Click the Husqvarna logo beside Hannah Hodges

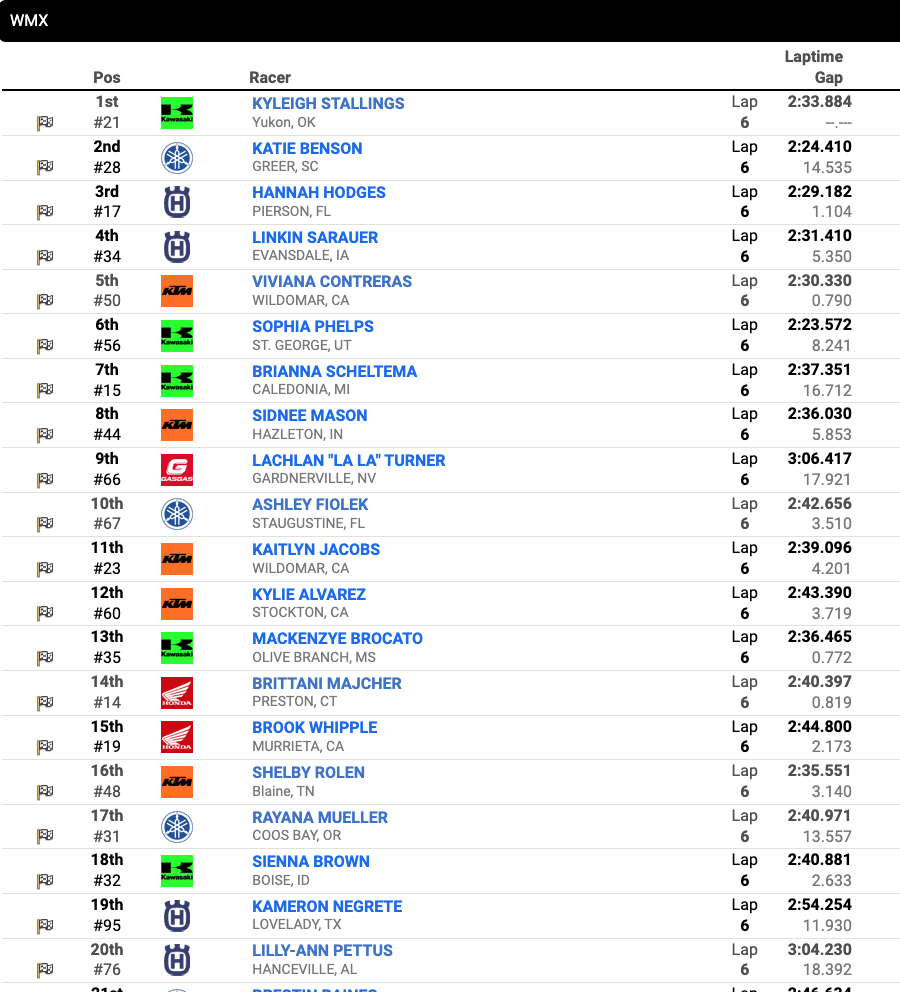pyautogui.click(x=177, y=201)
